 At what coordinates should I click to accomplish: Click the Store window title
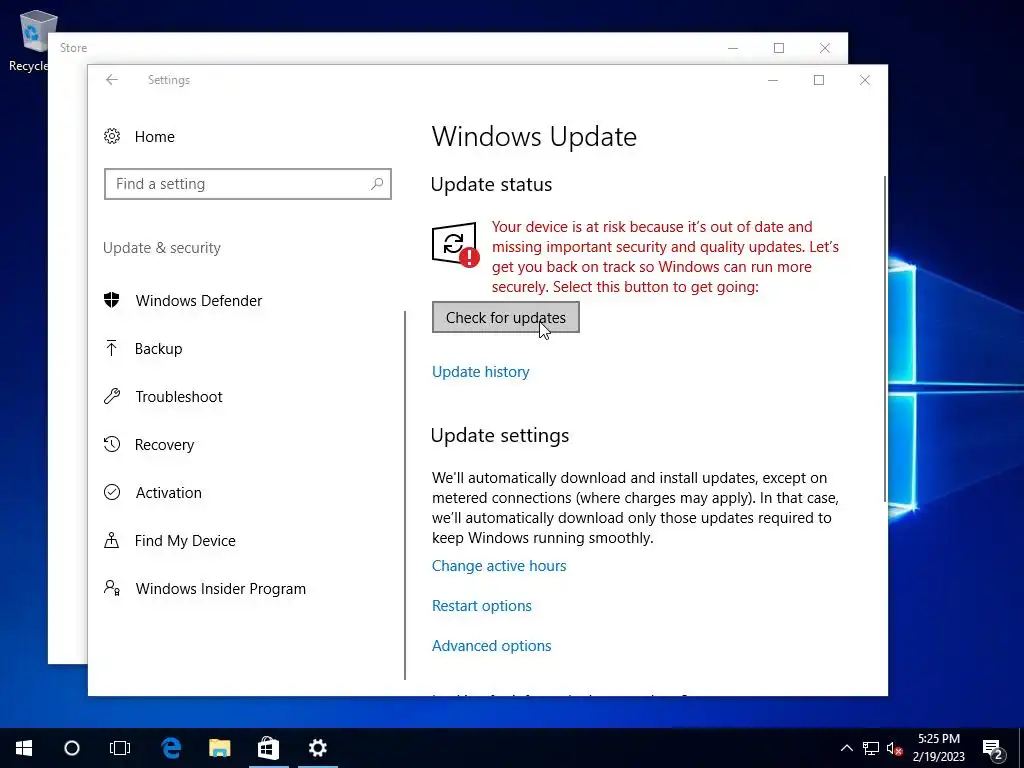pos(73,48)
